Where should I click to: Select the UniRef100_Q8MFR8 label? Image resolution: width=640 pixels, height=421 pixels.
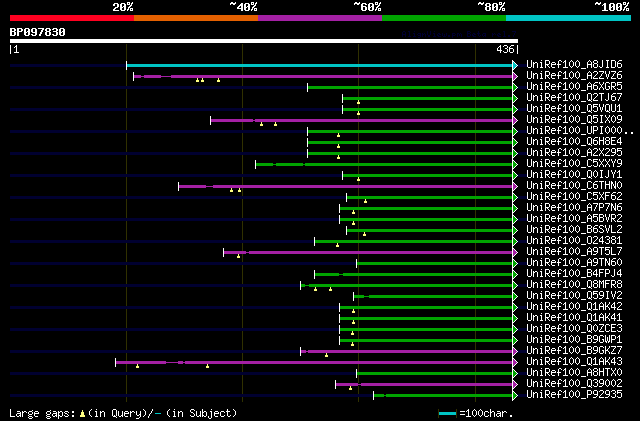tap(574, 285)
